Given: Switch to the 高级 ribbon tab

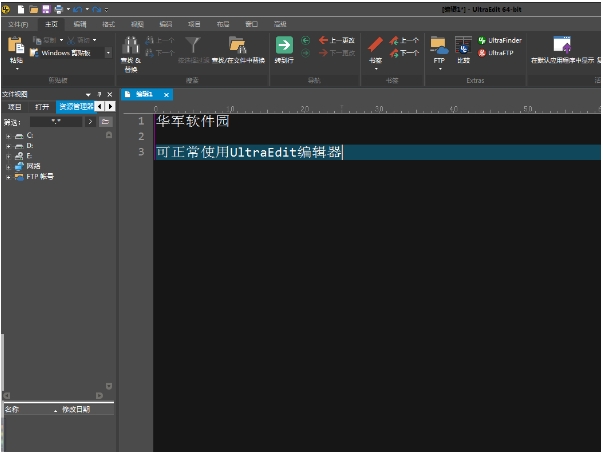Looking at the screenshot, I should (x=280, y=24).
